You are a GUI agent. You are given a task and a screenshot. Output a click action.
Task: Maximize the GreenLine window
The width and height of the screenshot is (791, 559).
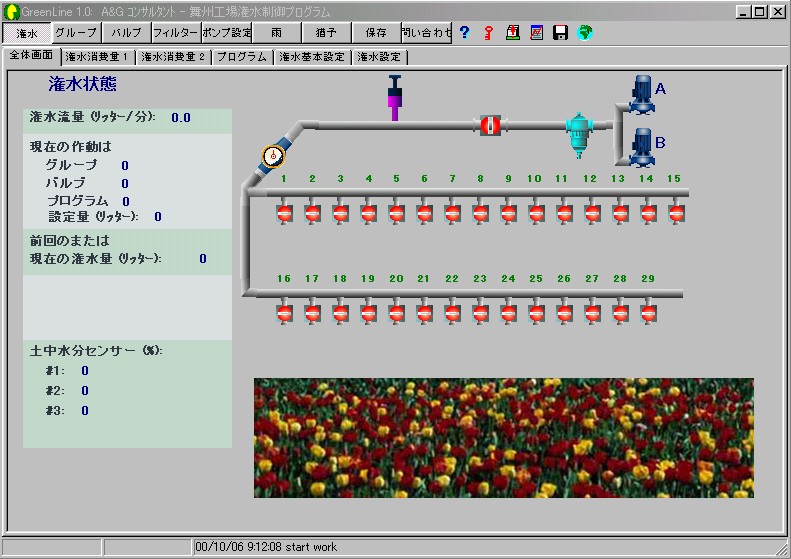[x=760, y=11]
